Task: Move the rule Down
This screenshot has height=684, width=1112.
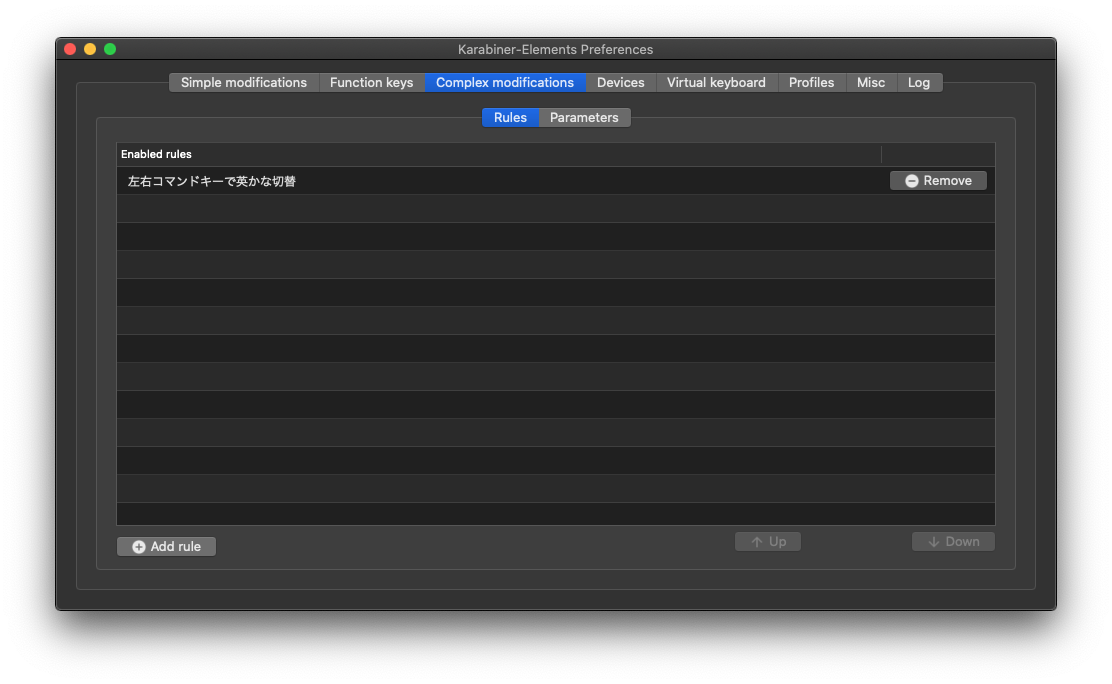Action: (x=953, y=541)
